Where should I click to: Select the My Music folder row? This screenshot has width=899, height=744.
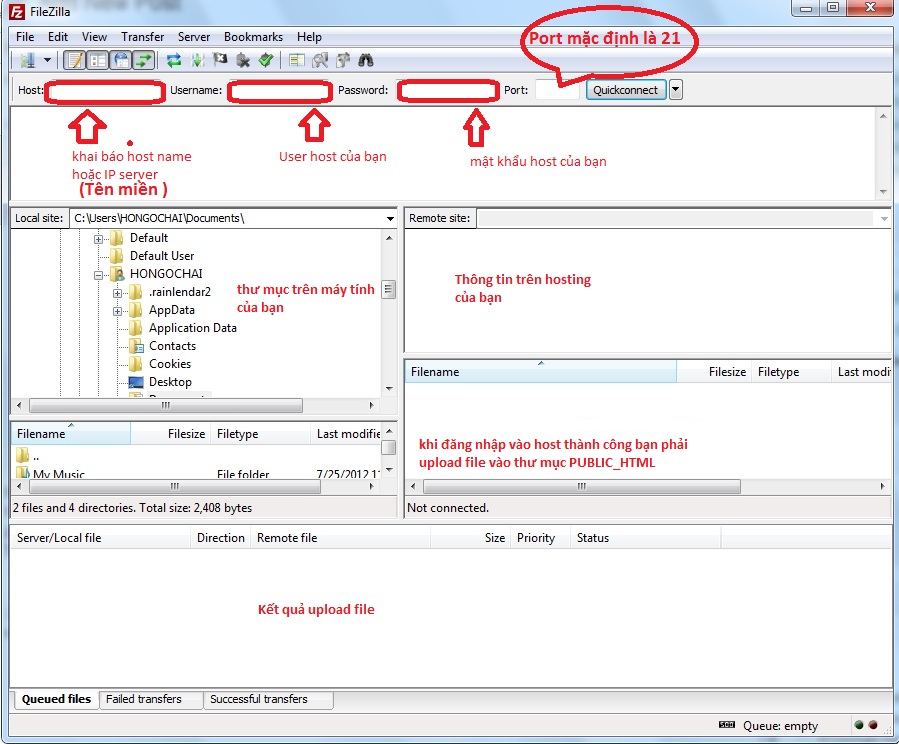[x=196, y=473]
